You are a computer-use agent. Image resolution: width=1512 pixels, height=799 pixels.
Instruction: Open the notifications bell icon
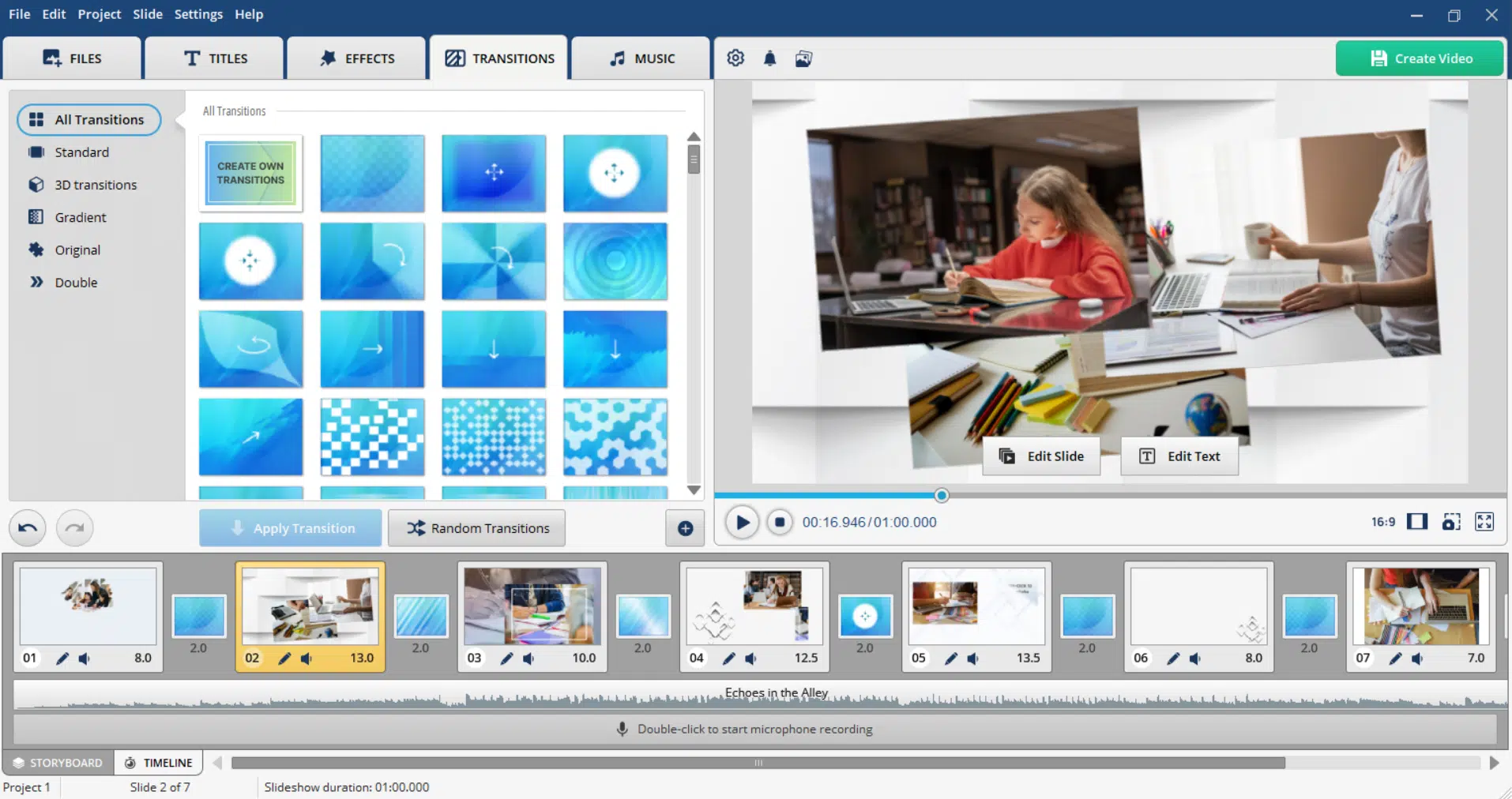click(x=769, y=58)
